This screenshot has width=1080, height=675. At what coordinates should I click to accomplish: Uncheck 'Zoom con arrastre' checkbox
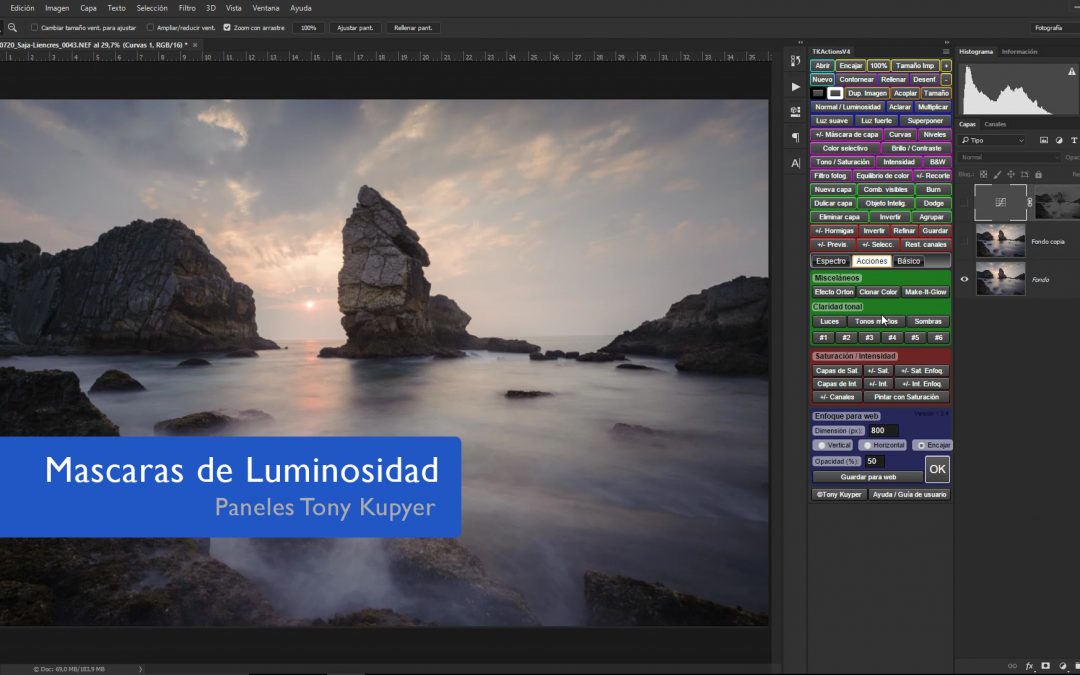[x=227, y=28]
